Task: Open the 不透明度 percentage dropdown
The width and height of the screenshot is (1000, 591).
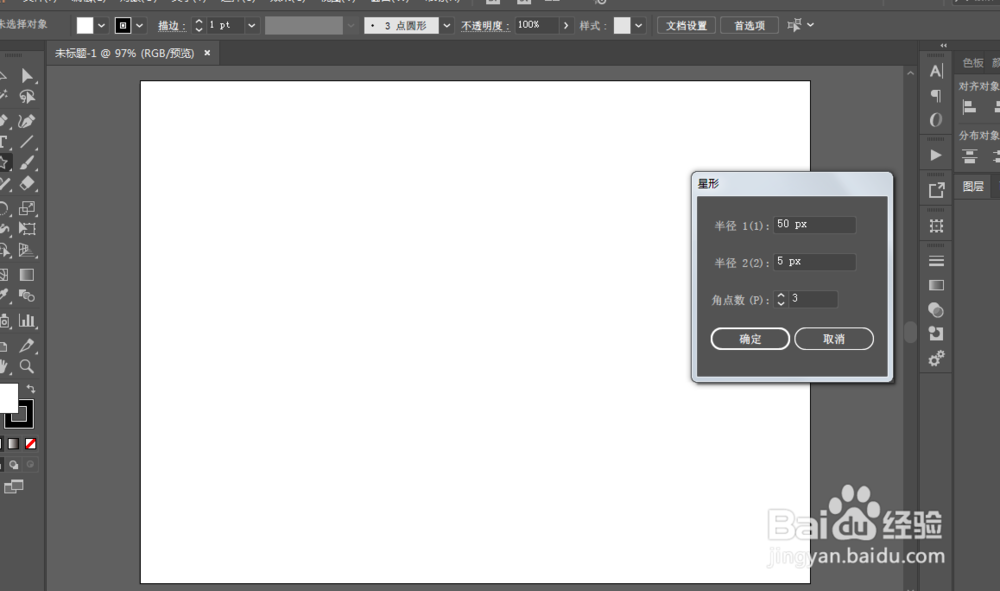Action: pyautogui.click(x=566, y=25)
